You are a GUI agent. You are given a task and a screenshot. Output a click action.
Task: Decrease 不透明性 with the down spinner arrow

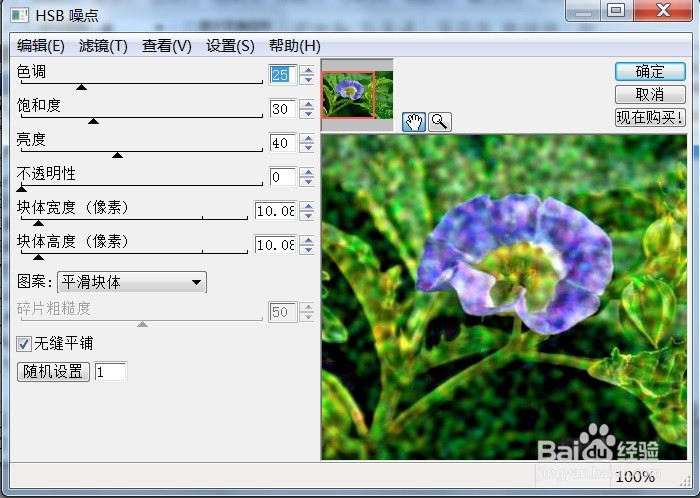(307, 182)
